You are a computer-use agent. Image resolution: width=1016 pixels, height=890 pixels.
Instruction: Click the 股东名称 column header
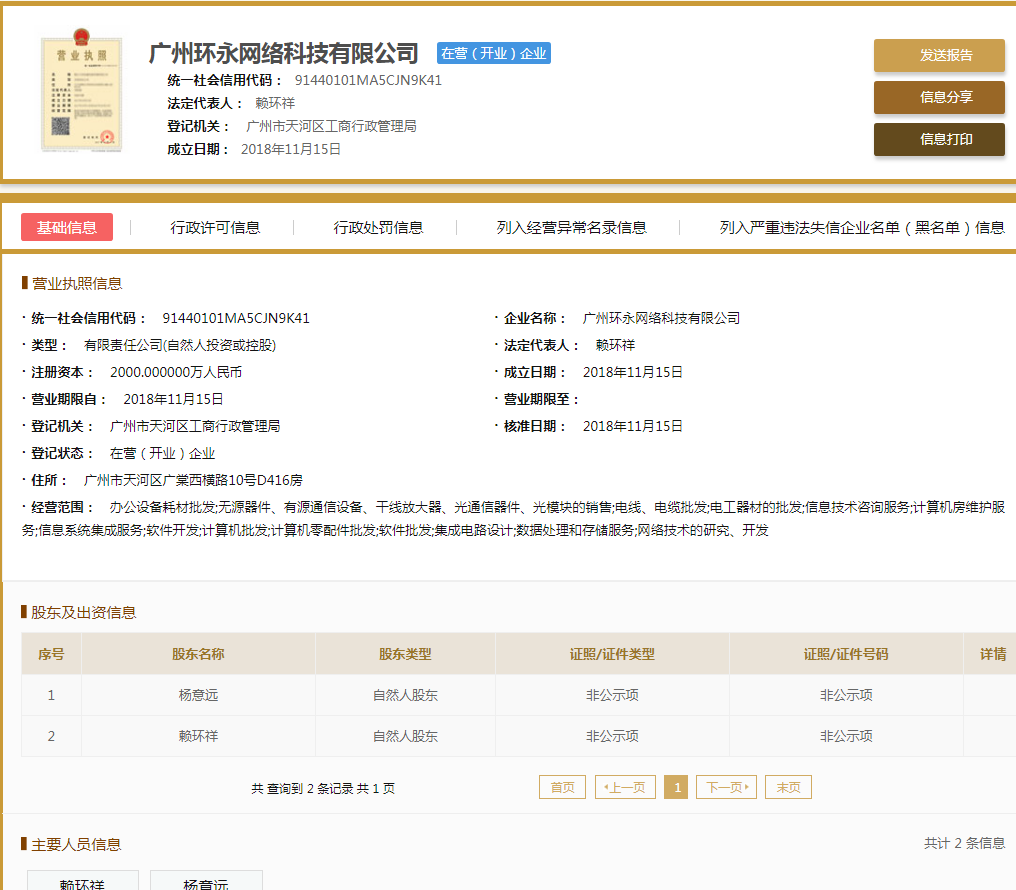198,654
